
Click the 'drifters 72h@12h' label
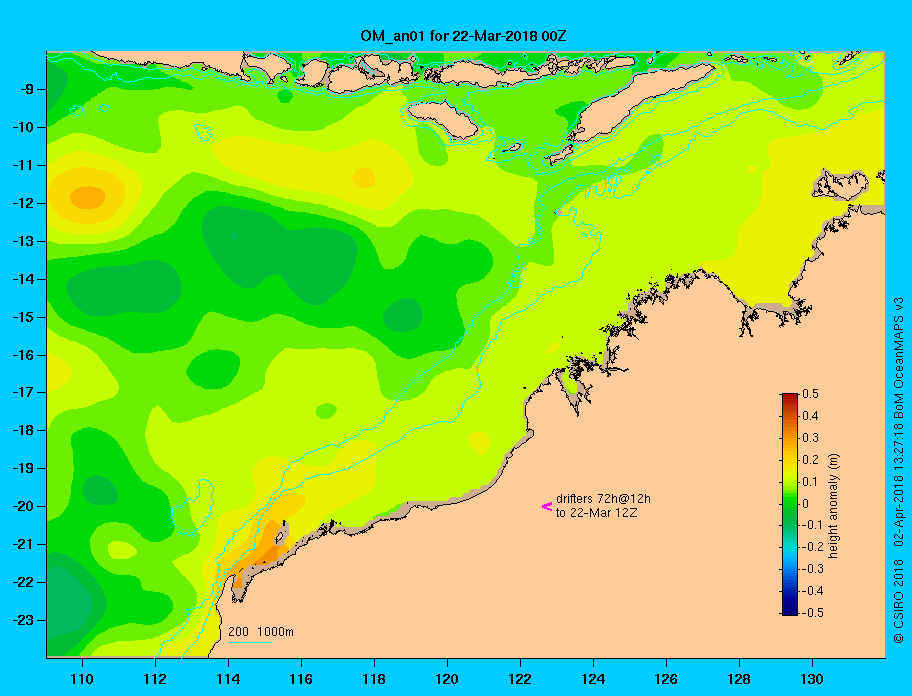click(x=603, y=499)
